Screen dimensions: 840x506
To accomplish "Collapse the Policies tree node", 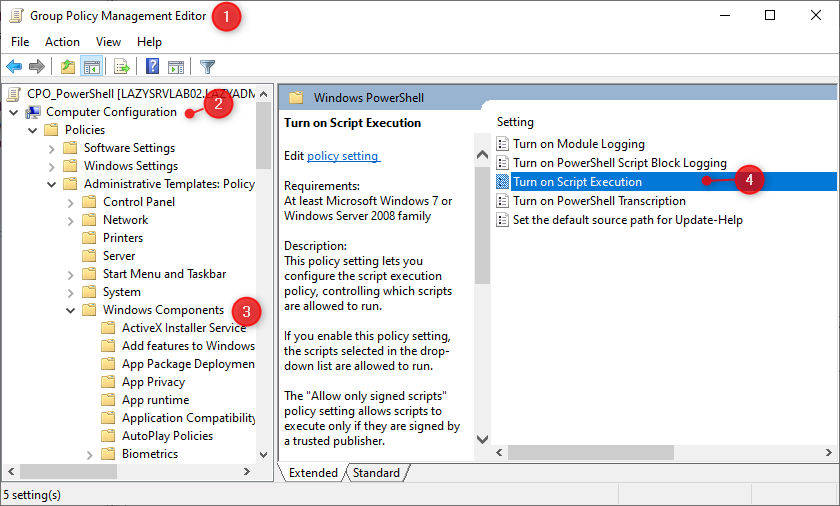I will point(33,130).
